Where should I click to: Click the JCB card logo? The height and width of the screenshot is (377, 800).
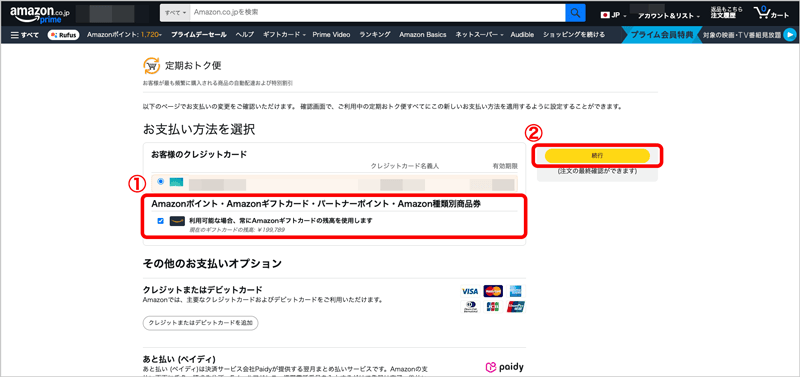[x=493, y=307]
